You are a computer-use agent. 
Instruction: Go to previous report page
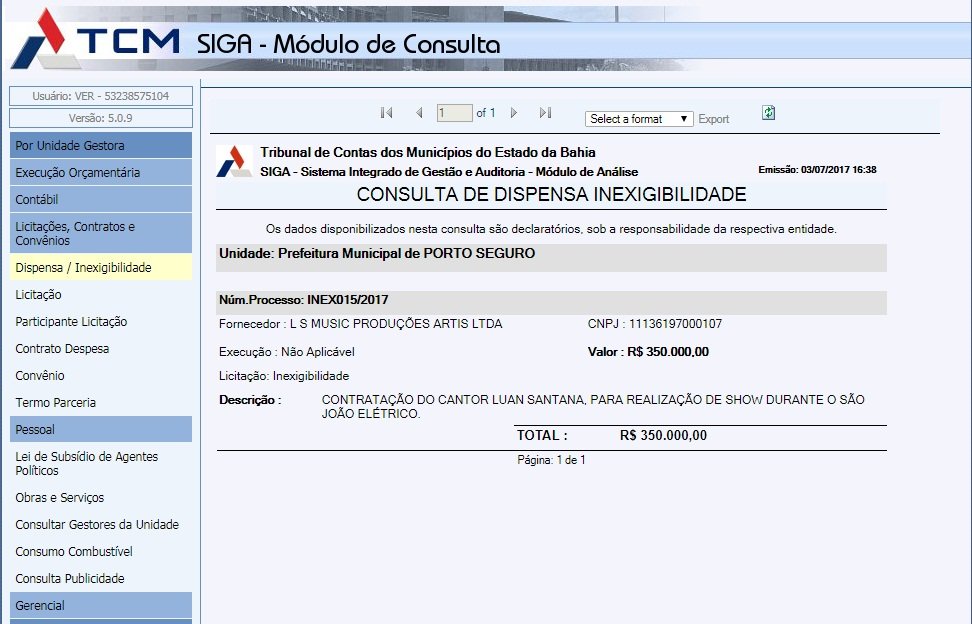point(419,114)
